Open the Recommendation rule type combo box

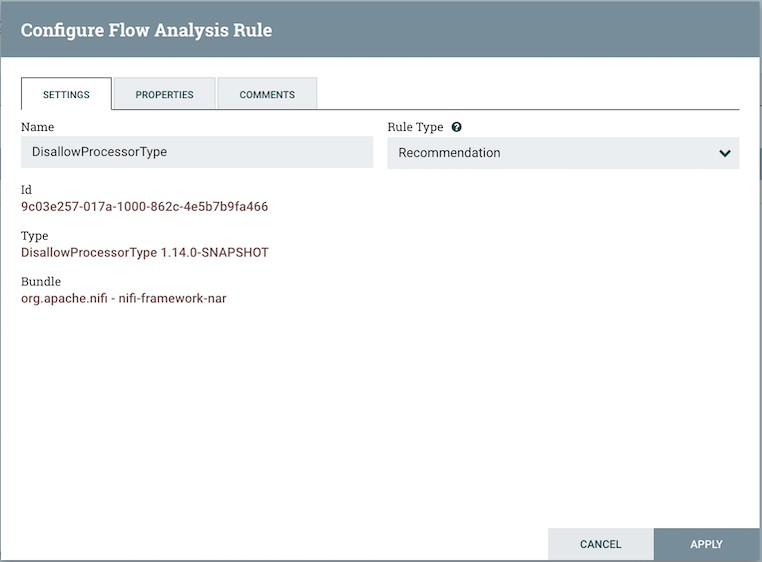click(562, 153)
